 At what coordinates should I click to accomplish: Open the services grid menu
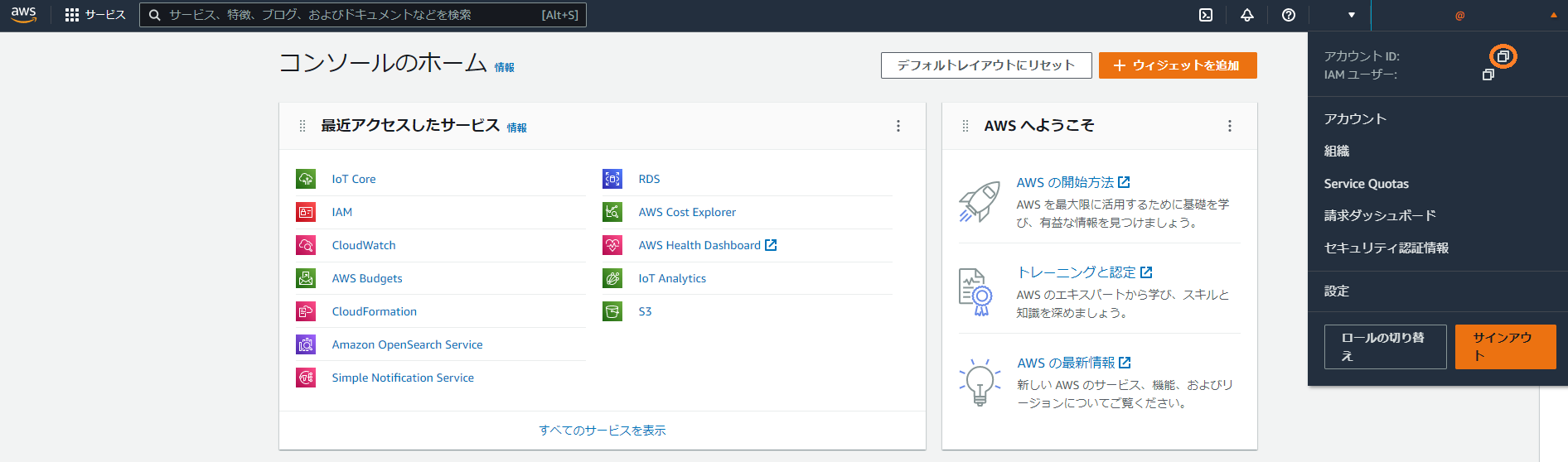pyautogui.click(x=72, y=15)
